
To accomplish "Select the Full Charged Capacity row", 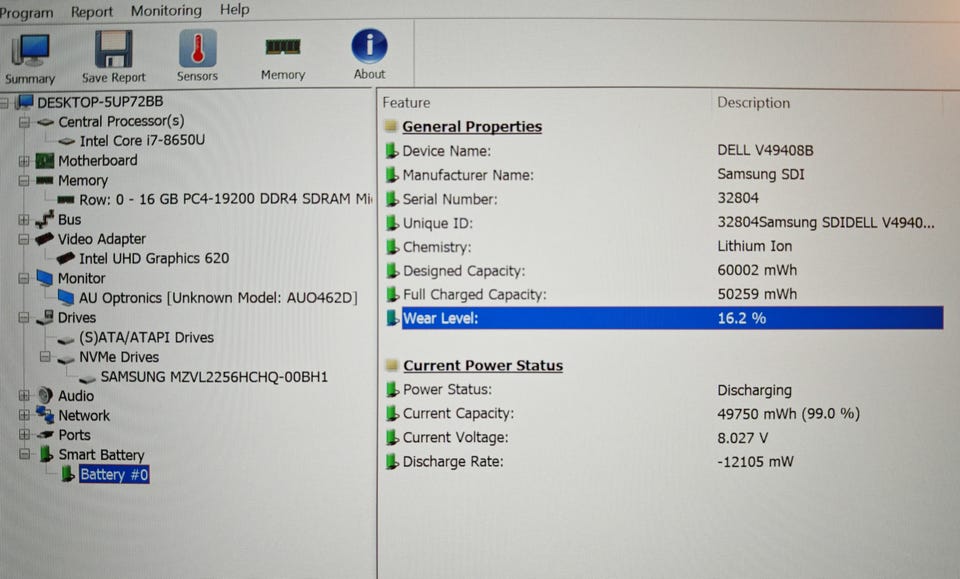I will coord(664,294).
